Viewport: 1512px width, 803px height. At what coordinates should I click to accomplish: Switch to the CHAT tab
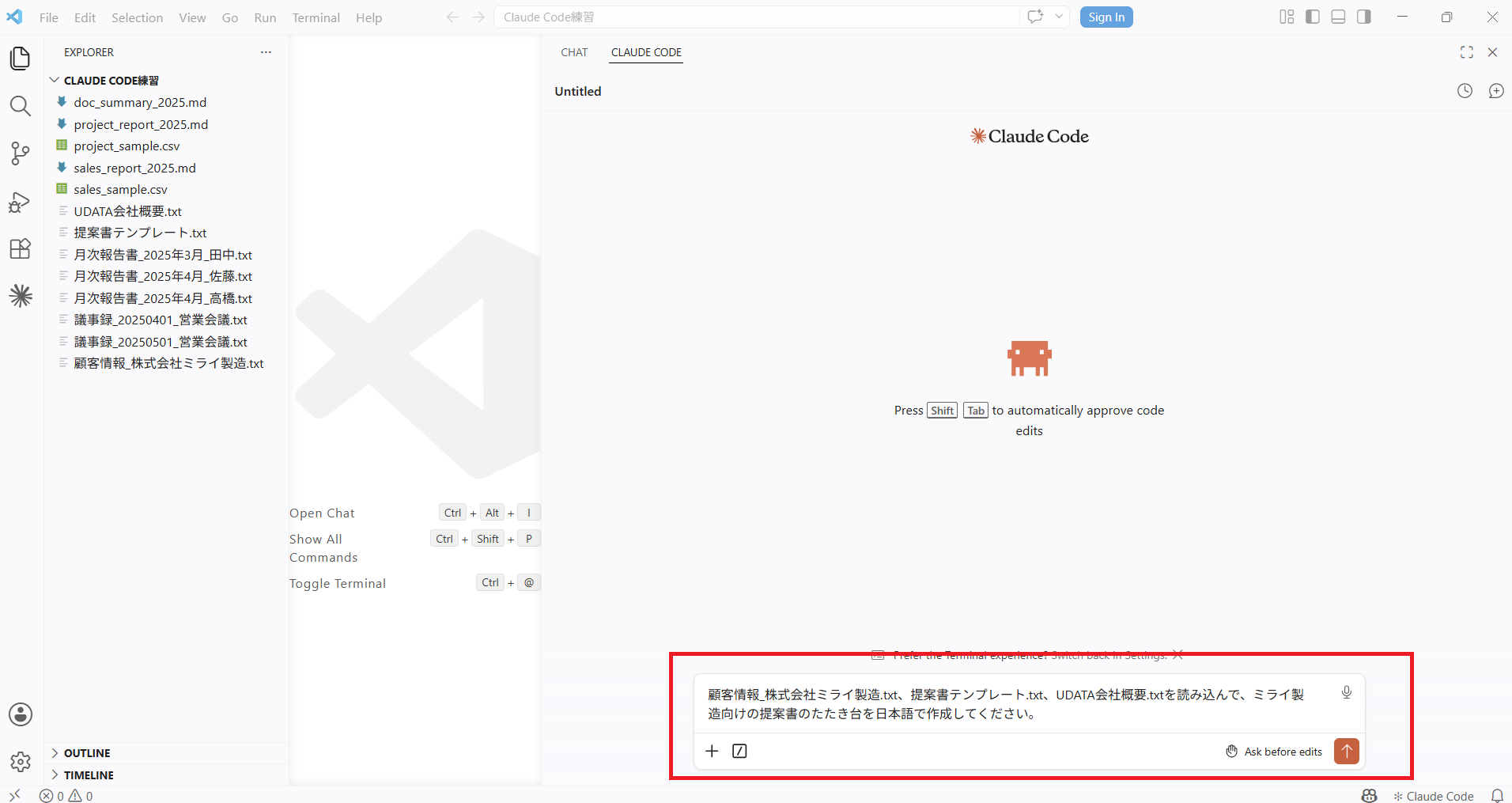[574, 52]
